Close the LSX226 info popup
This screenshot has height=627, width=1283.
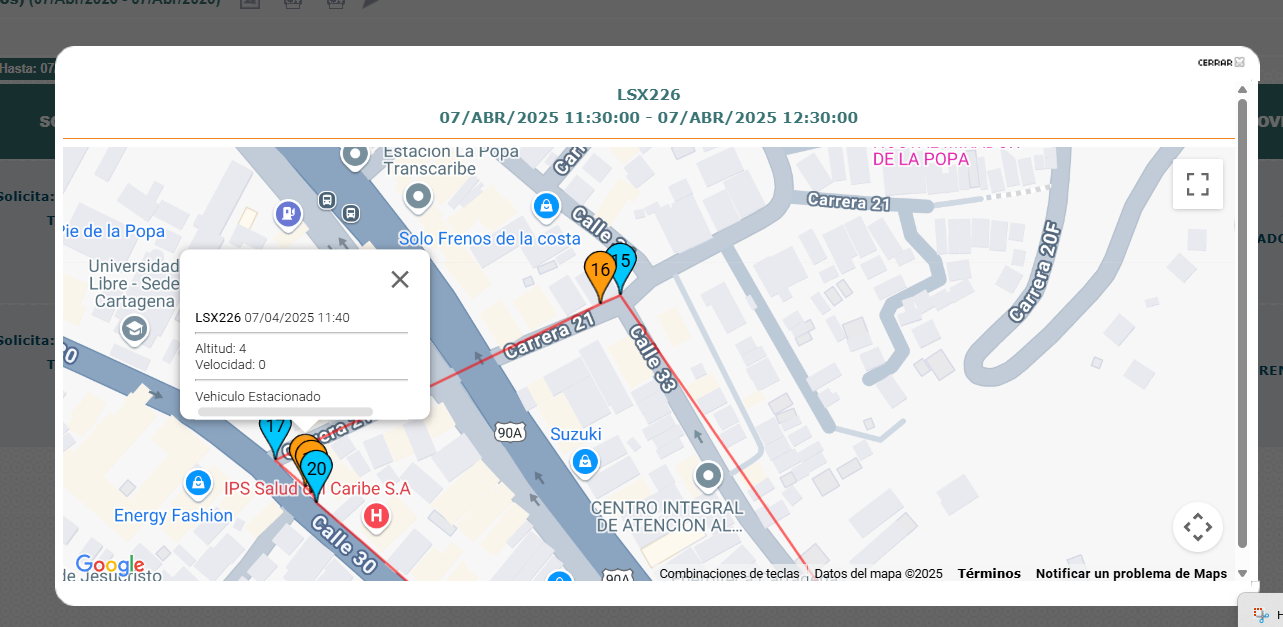(400, 279)
